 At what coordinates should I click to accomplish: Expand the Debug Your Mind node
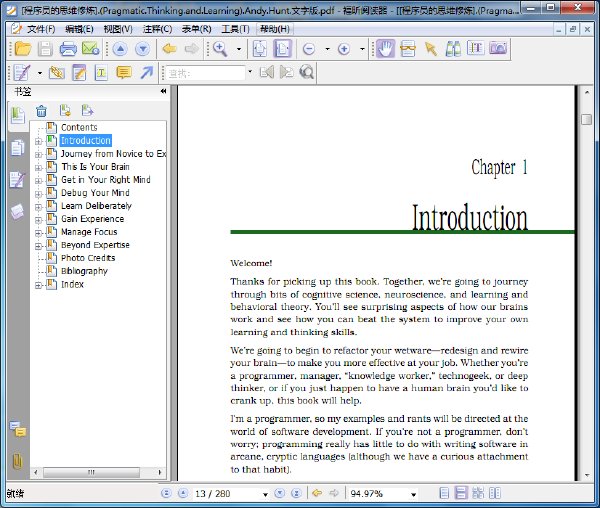click(38, 194)
